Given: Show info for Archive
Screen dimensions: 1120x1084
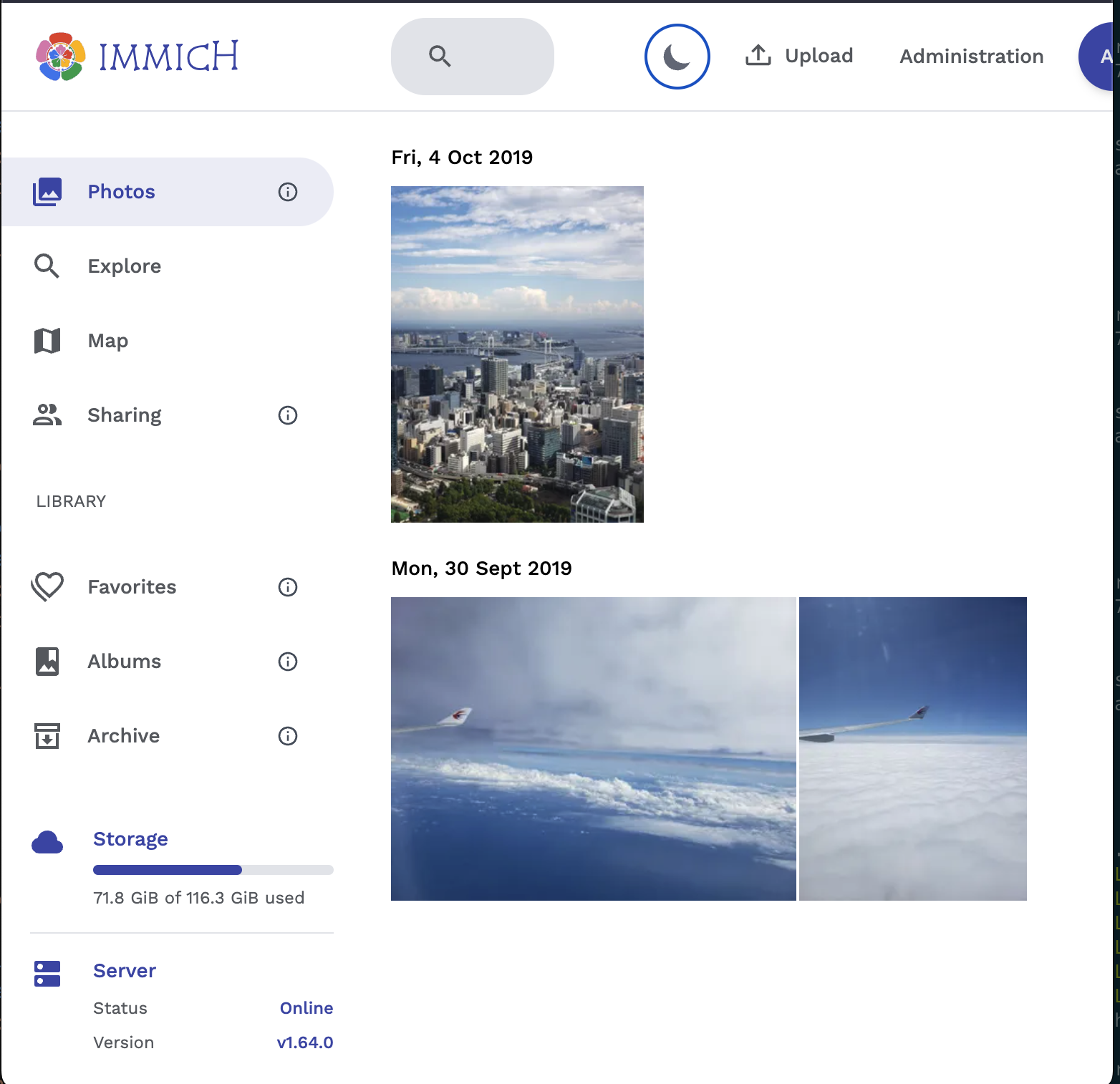Looking at the screenshot, I should pos(288,736).
